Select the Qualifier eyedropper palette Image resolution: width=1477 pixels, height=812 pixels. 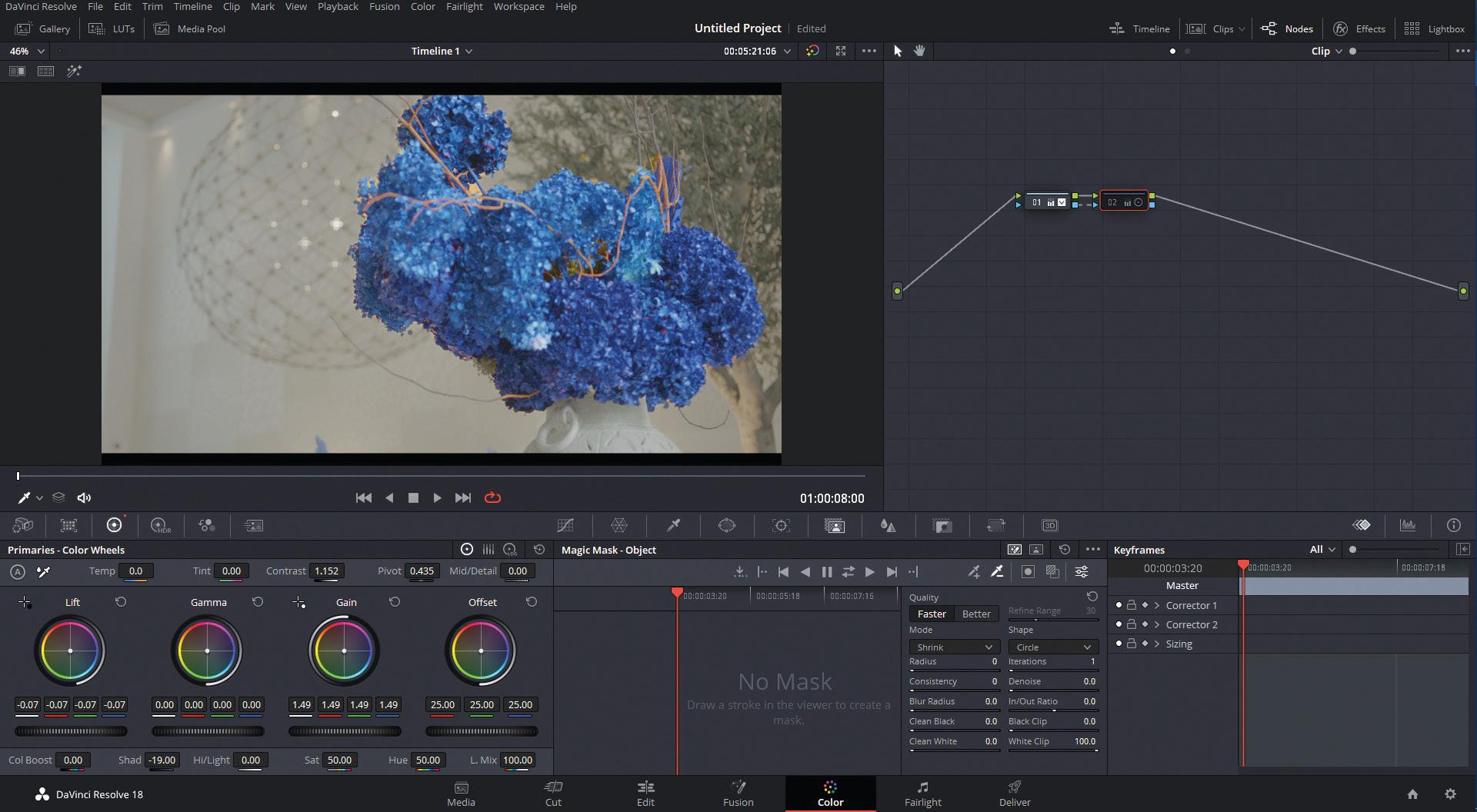673,526
